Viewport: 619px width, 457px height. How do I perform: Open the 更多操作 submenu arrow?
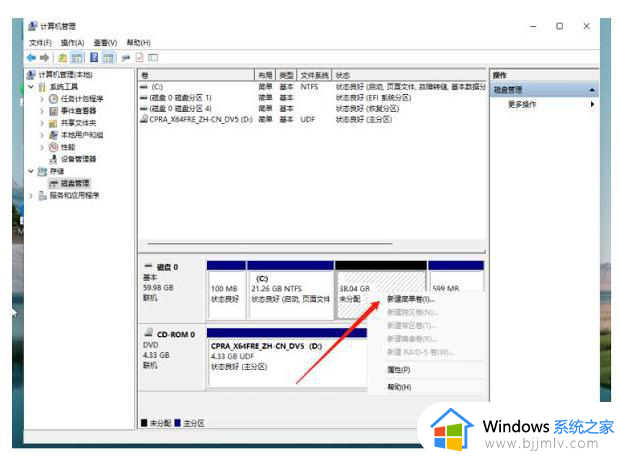(592, 104)
